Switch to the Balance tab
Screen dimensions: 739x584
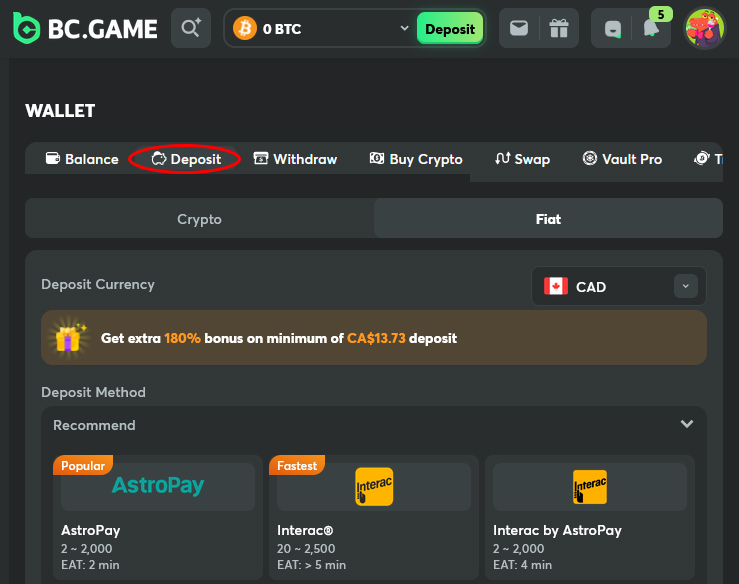82,159
